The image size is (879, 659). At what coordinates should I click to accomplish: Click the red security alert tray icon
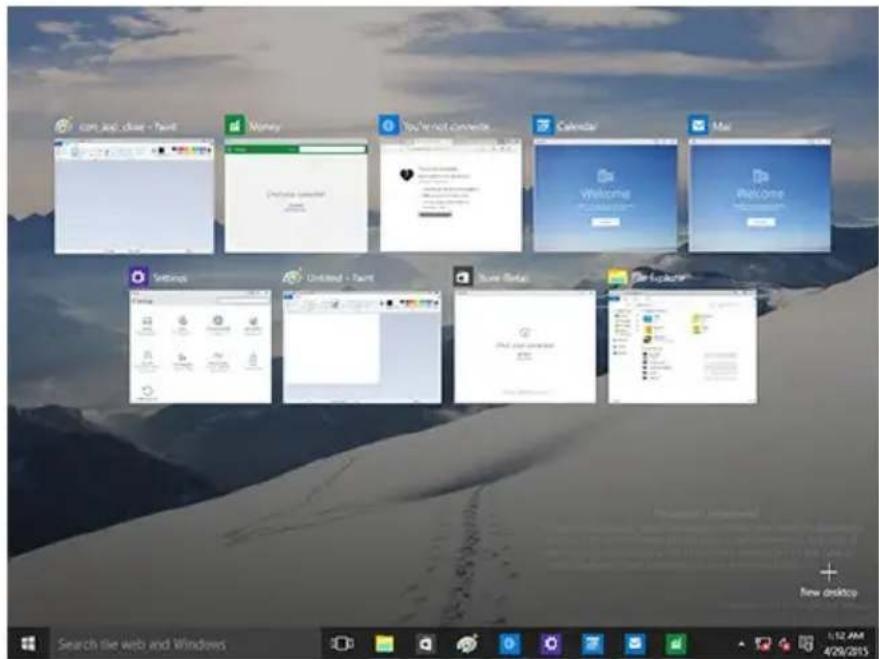(784, 644)
